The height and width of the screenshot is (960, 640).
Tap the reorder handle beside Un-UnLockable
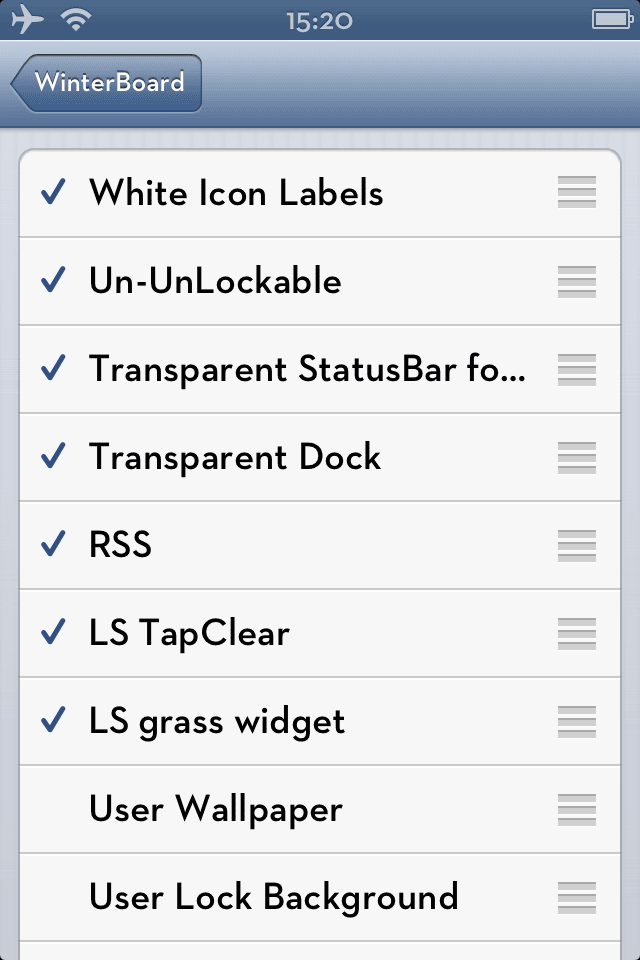[576, 281]
